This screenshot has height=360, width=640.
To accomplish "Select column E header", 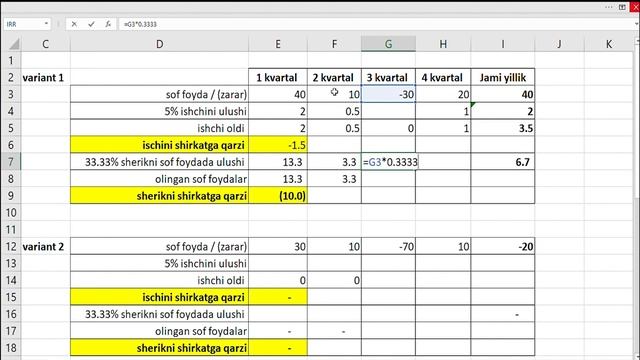I will coord(278,44).
